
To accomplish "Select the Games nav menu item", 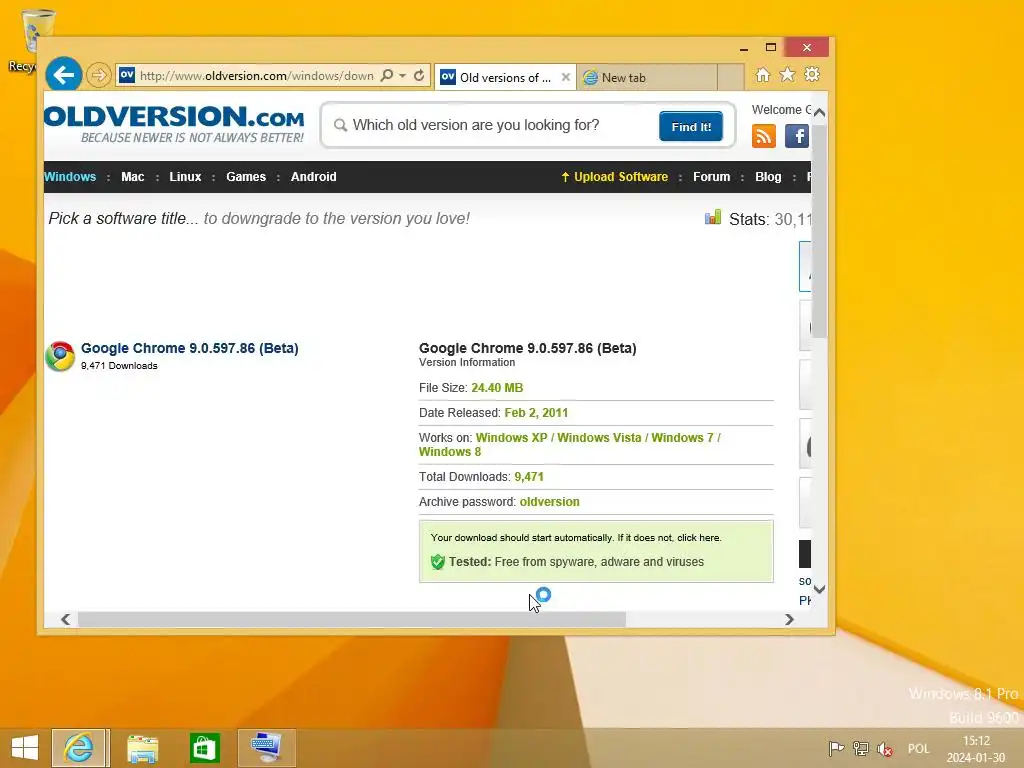I will pyautogui.click(x=246, y=177).
